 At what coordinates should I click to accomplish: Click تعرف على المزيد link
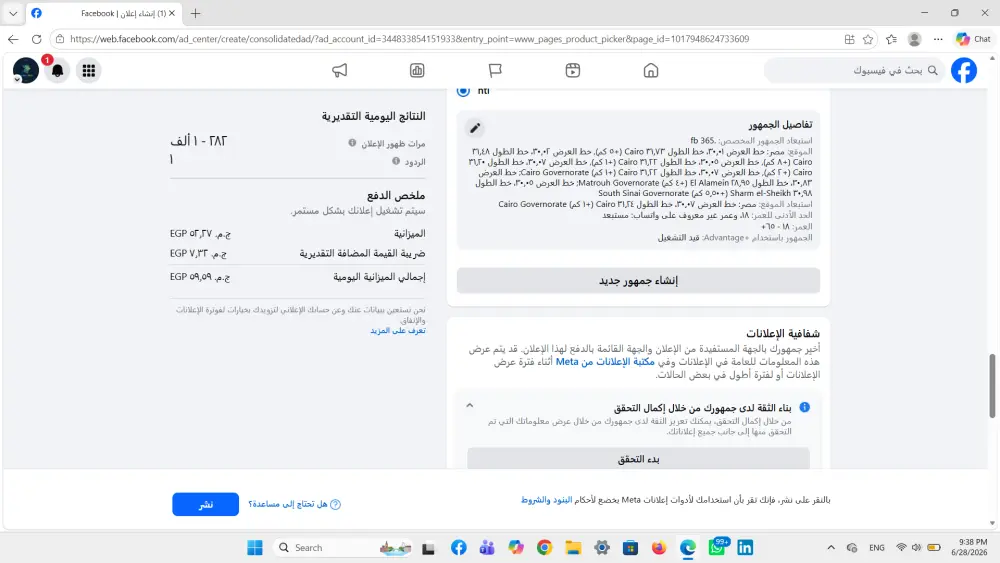point(398,330)
